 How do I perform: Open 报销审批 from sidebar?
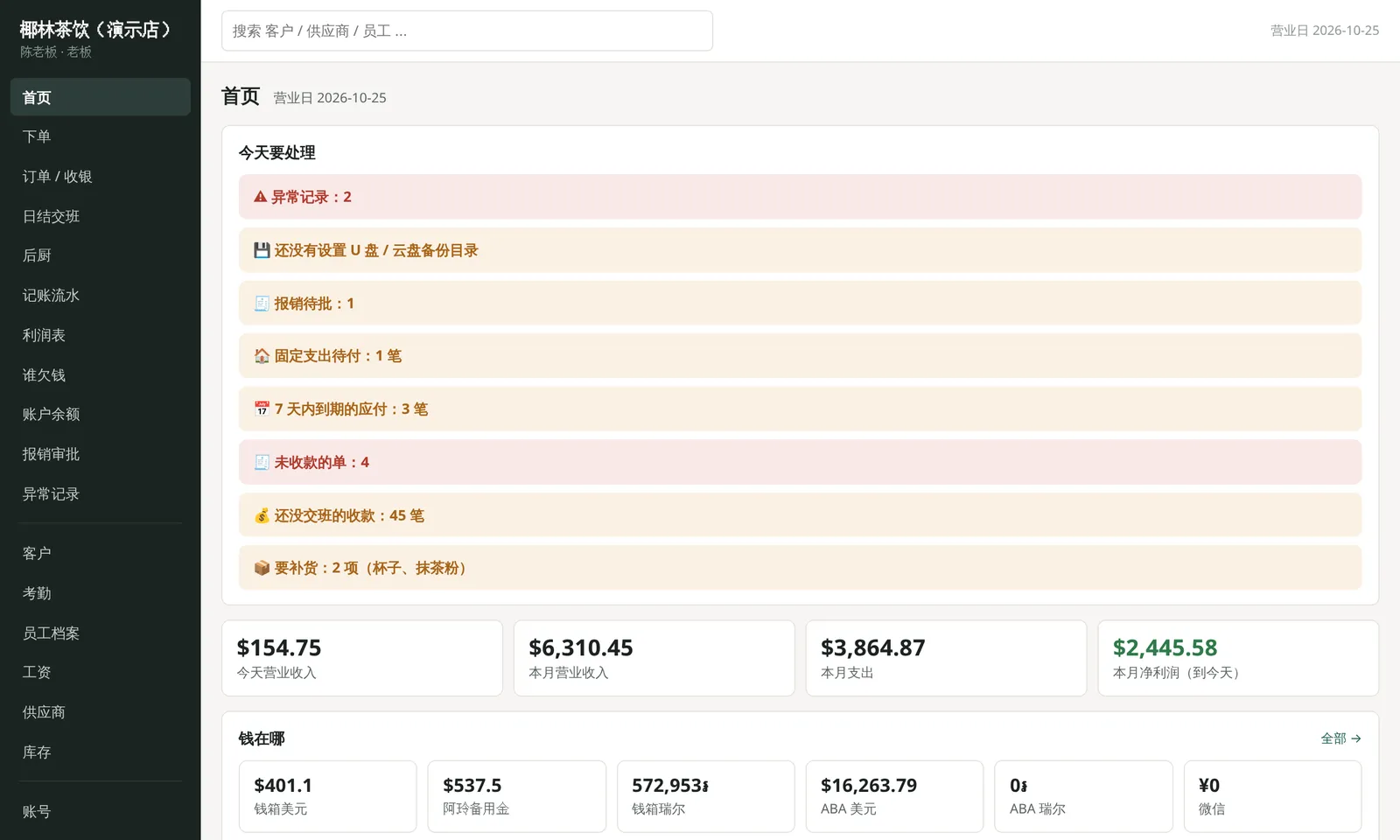coord(101,454)
